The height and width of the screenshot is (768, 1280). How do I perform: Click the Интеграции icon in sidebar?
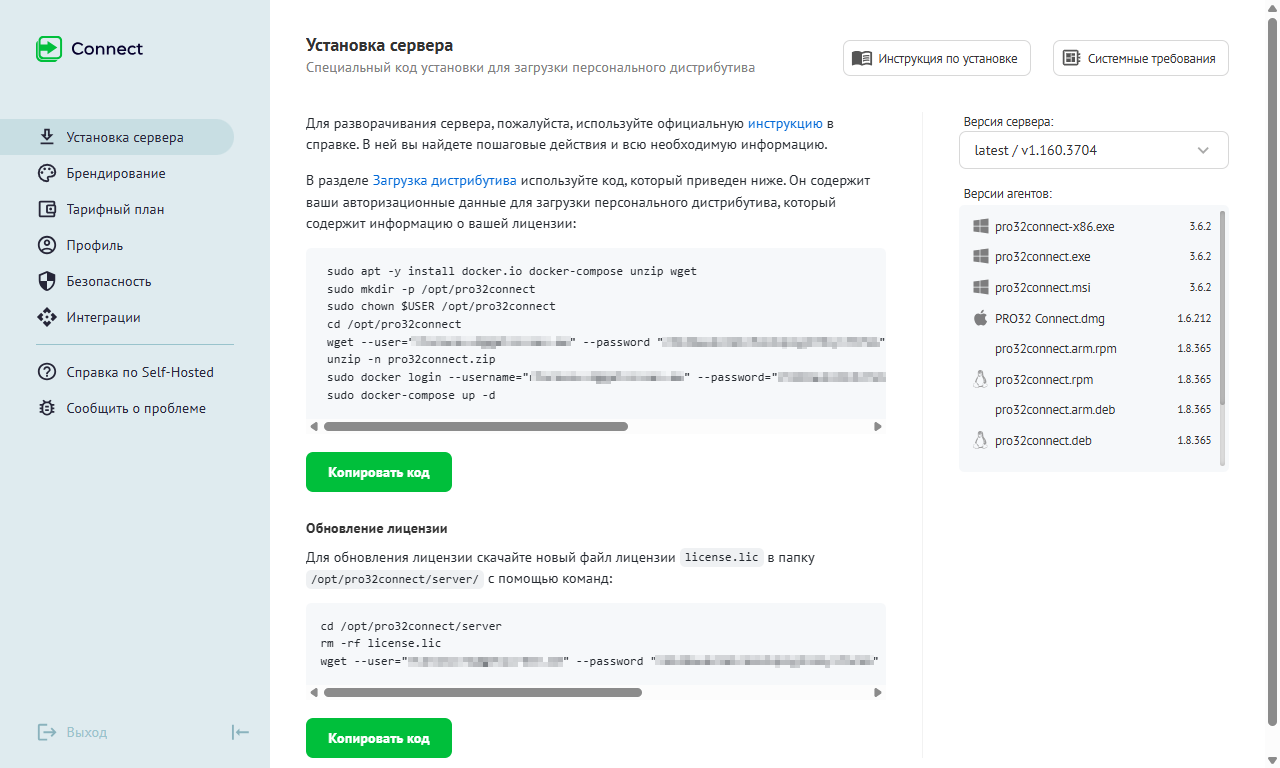click(46, 318)
